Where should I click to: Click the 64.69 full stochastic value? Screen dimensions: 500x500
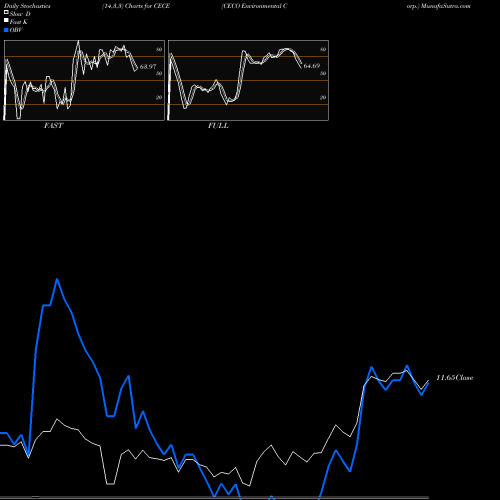point(312,66)
